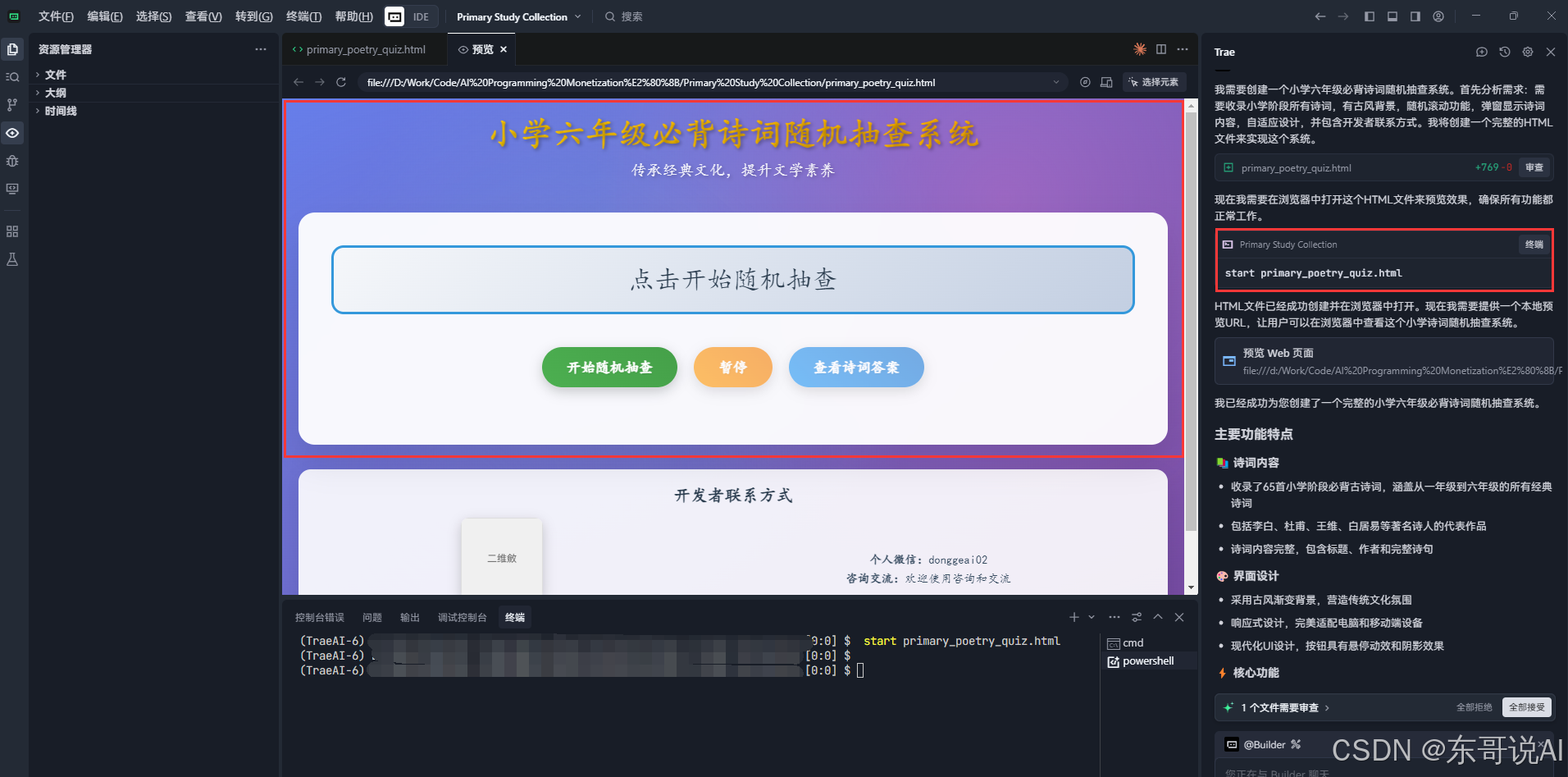
Task: Open the Search icon in activity bar
Action: pyautogui.click(x=12, y=77)
